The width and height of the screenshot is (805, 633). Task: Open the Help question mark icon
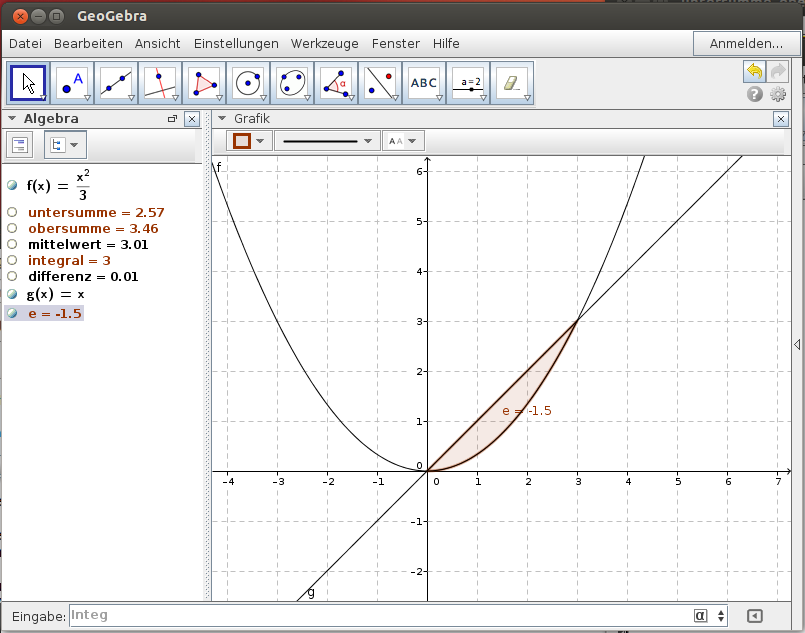tap(754, 94)
